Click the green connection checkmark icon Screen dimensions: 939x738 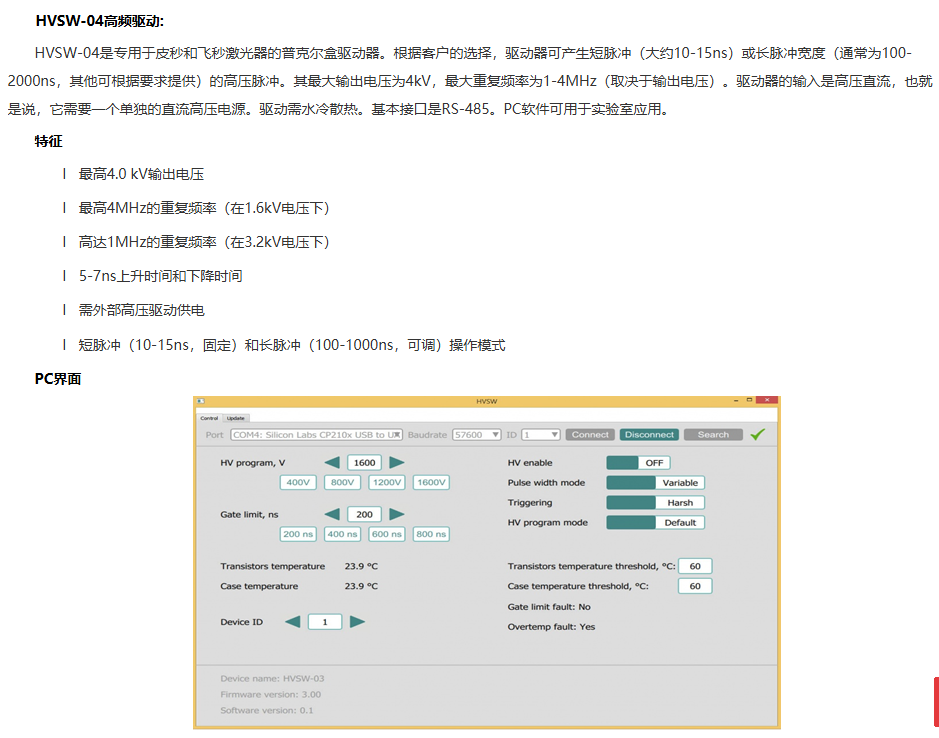point(758,435)
